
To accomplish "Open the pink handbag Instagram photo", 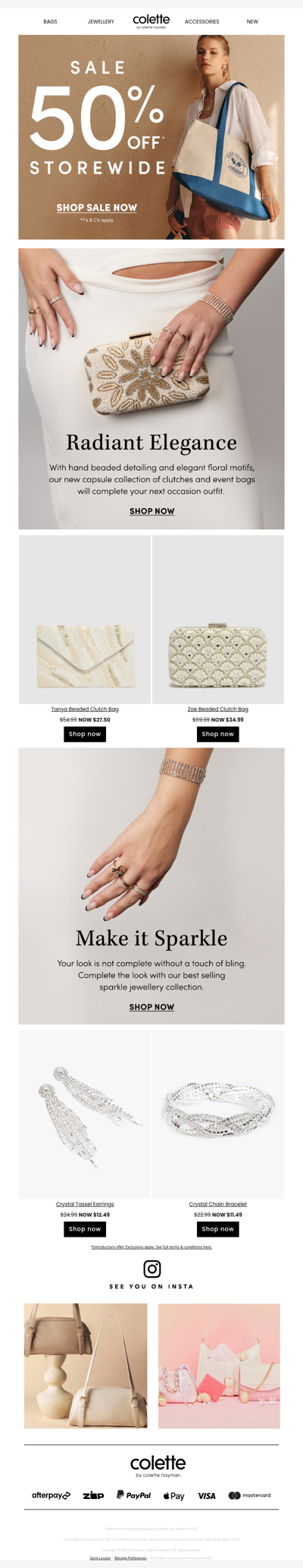I will point(219,1366).
